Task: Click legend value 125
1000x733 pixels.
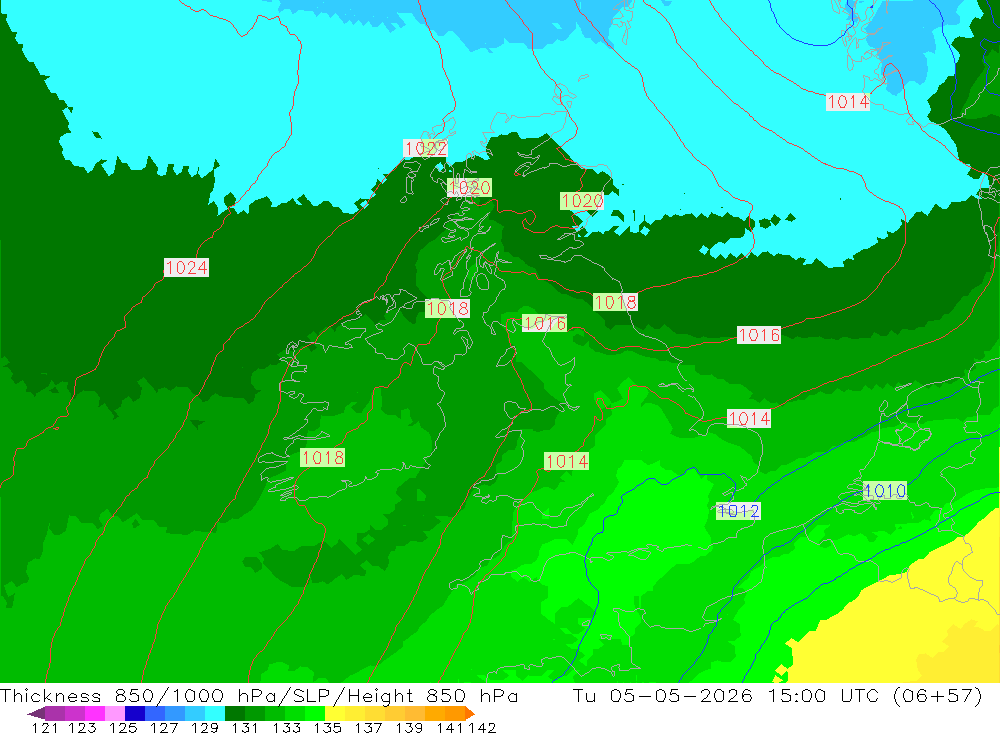Action: click(123, 727)
